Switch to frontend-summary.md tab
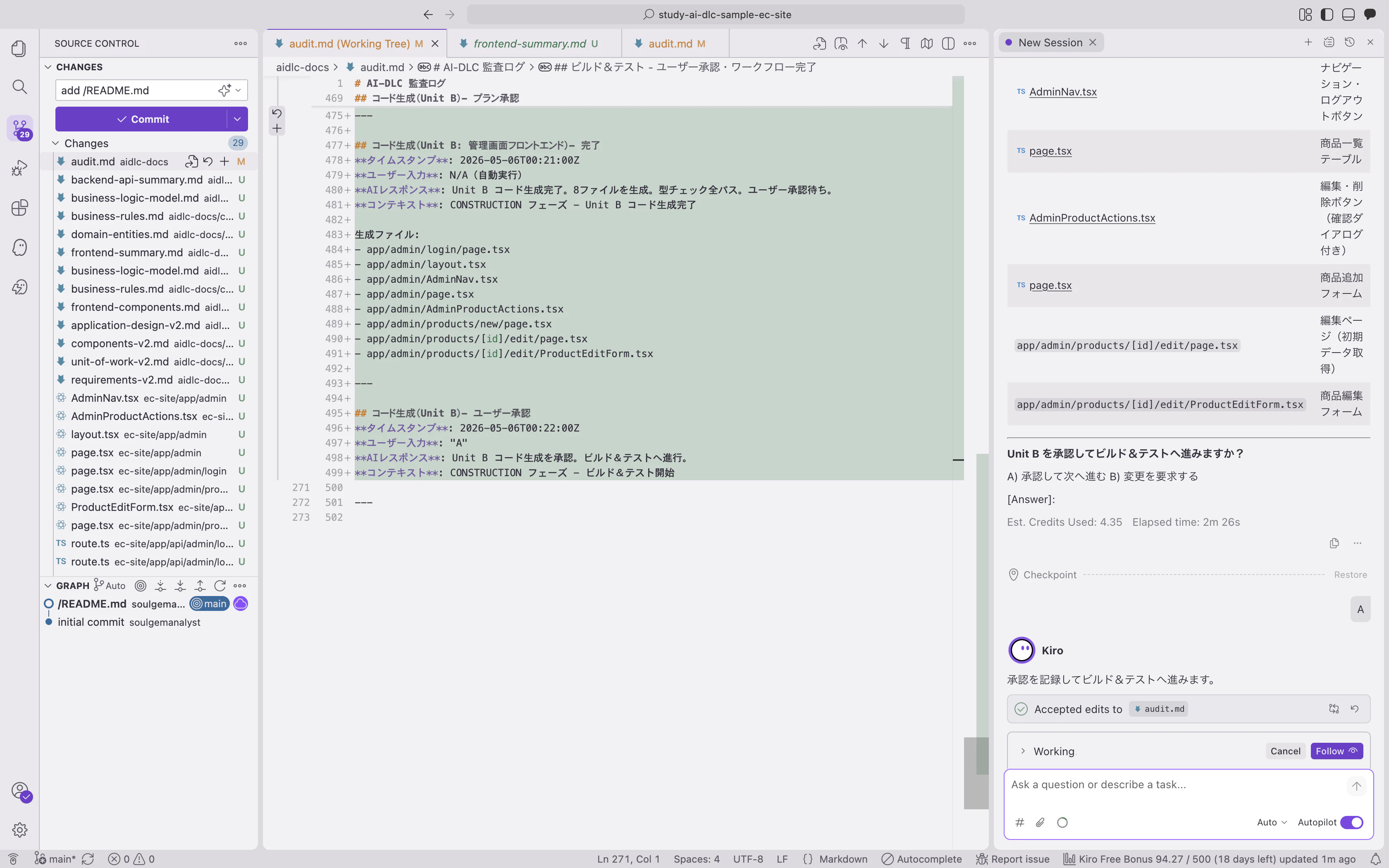This screenshot has width=1389, height=868. click(535, 44)
